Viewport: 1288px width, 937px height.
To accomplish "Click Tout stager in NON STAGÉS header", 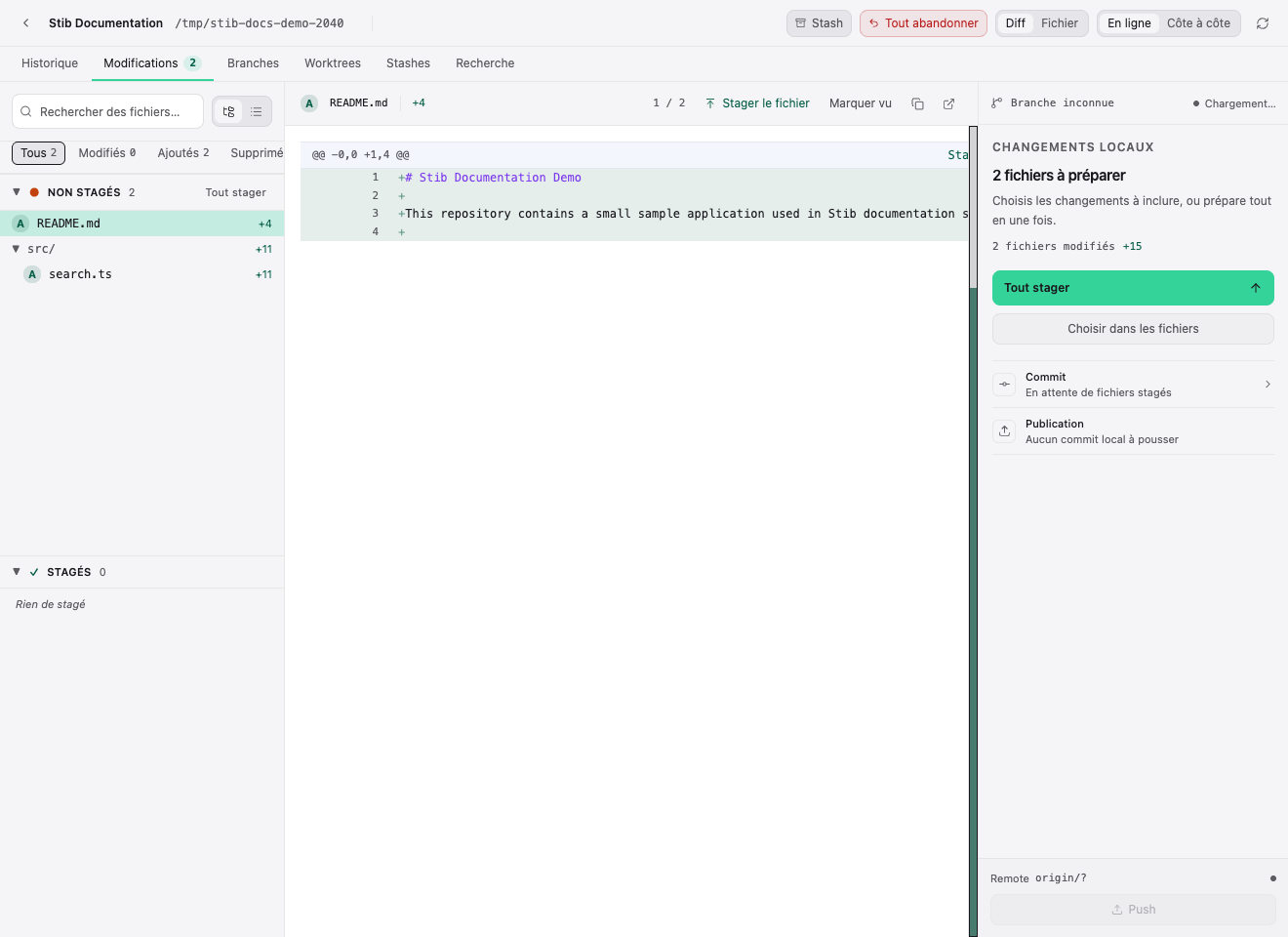I will 235,193.
